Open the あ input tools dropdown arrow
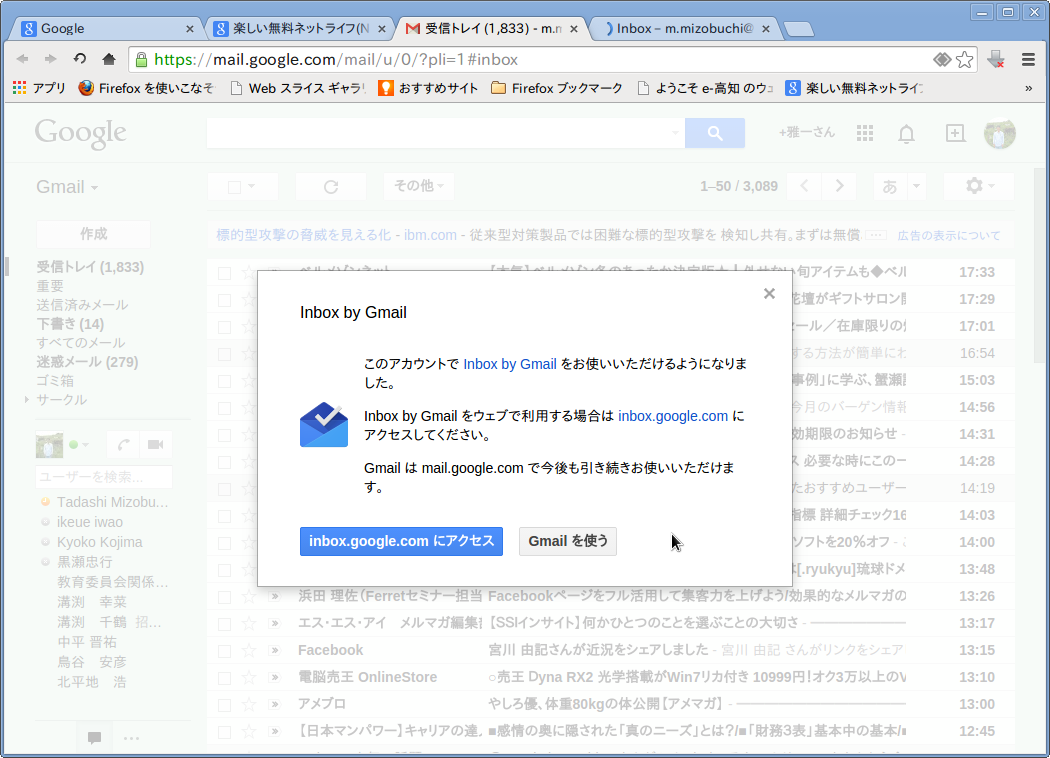 (916, 186)
